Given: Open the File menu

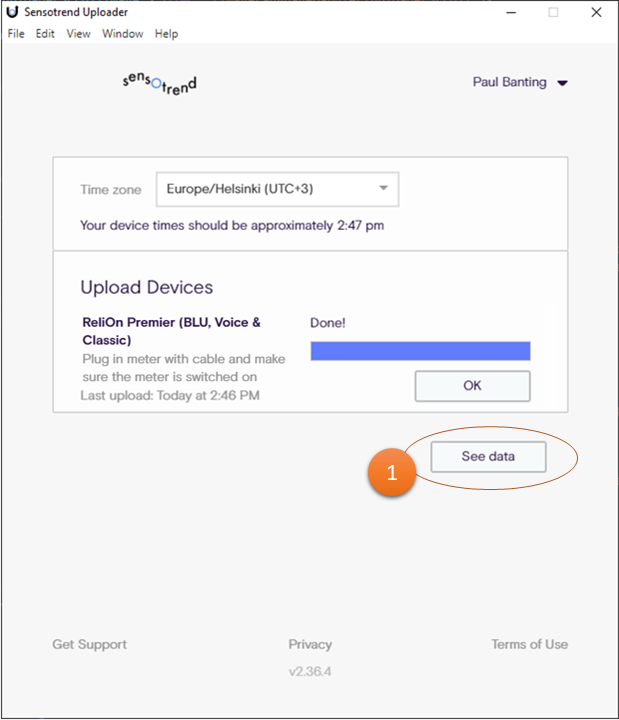Looking at the screenshot, I should 16,34.
